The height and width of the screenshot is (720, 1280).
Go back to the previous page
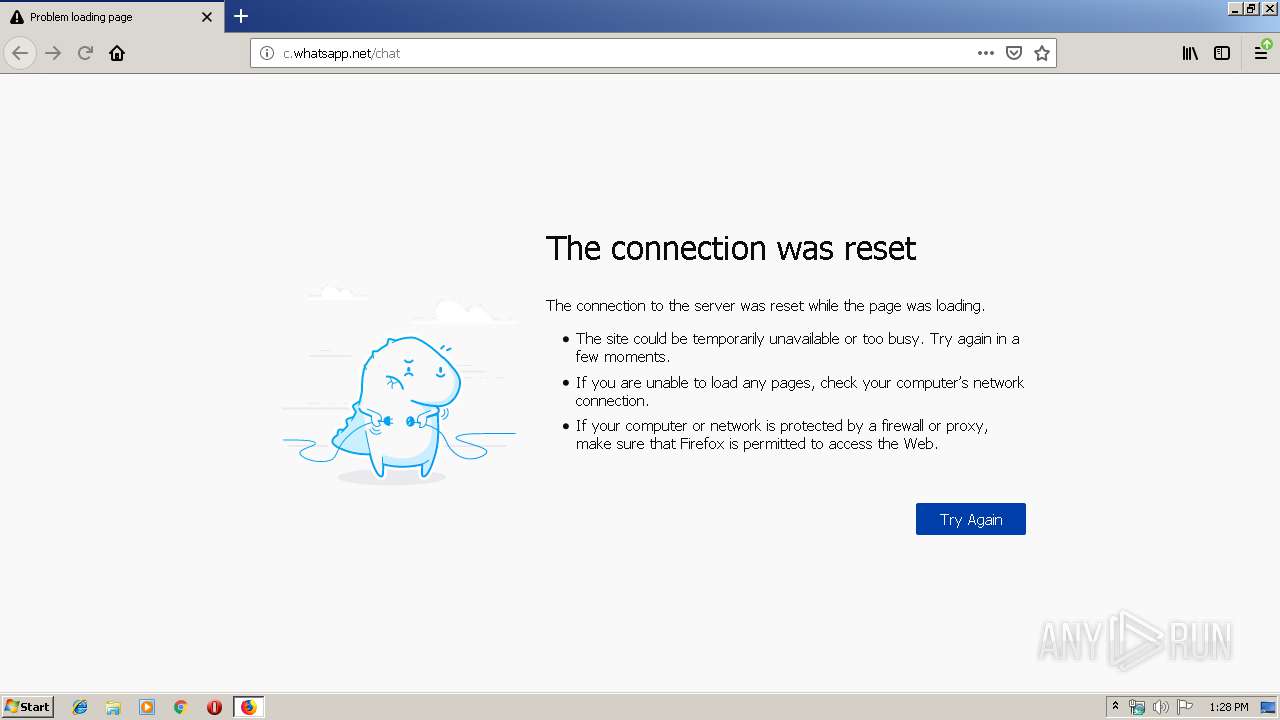pos(20,53)
